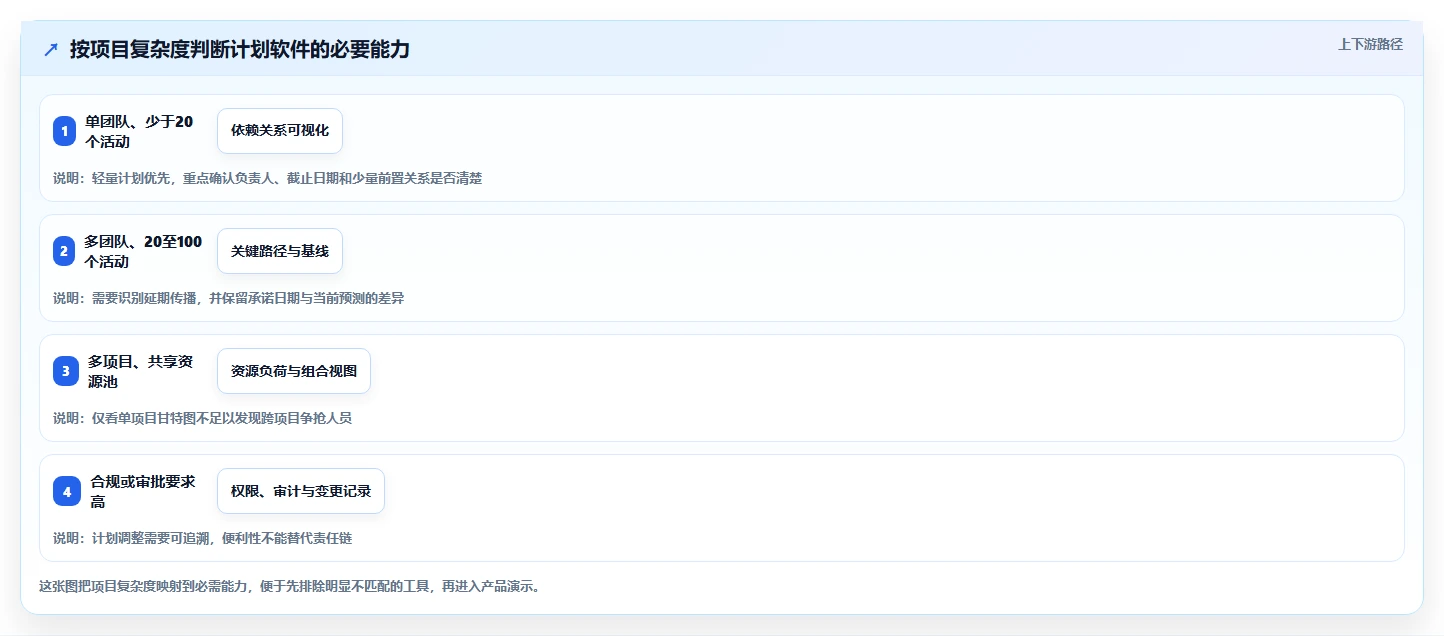Click the number 3 step badge

(65, 371)
